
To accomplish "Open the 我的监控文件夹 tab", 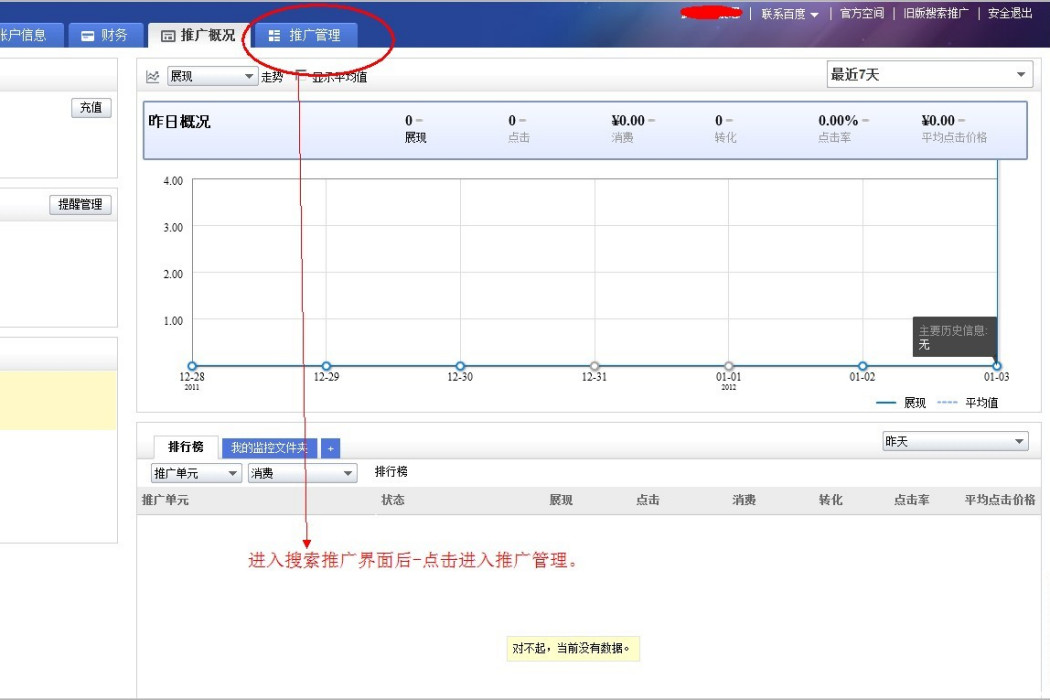I will click(x=269, y=447).
